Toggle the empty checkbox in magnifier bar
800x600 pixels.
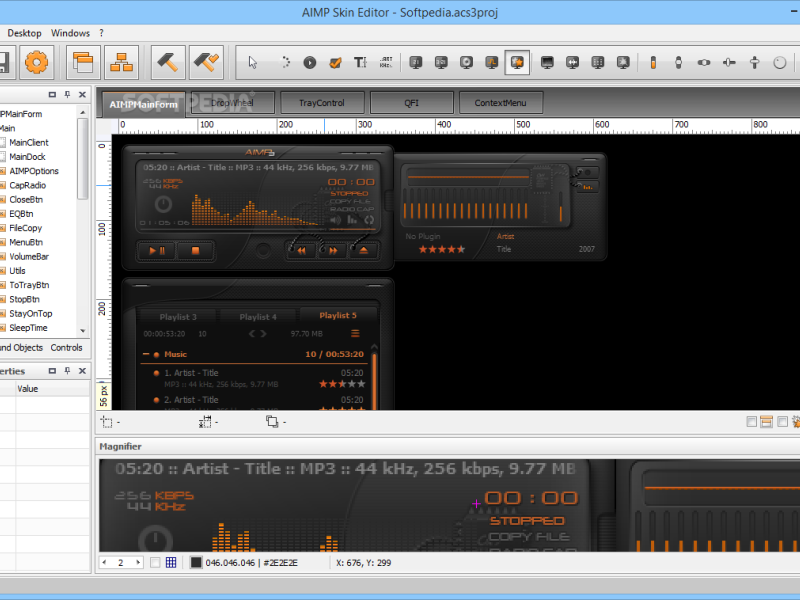click(155, 562)
